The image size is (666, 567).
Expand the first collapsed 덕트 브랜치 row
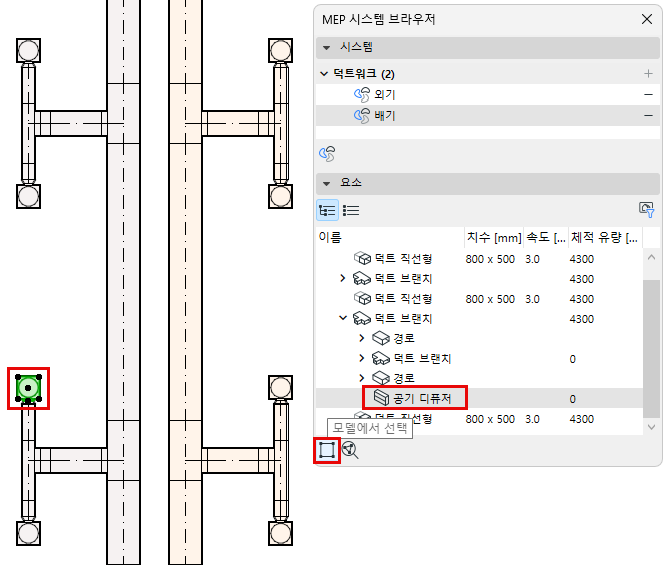point(343,279)
